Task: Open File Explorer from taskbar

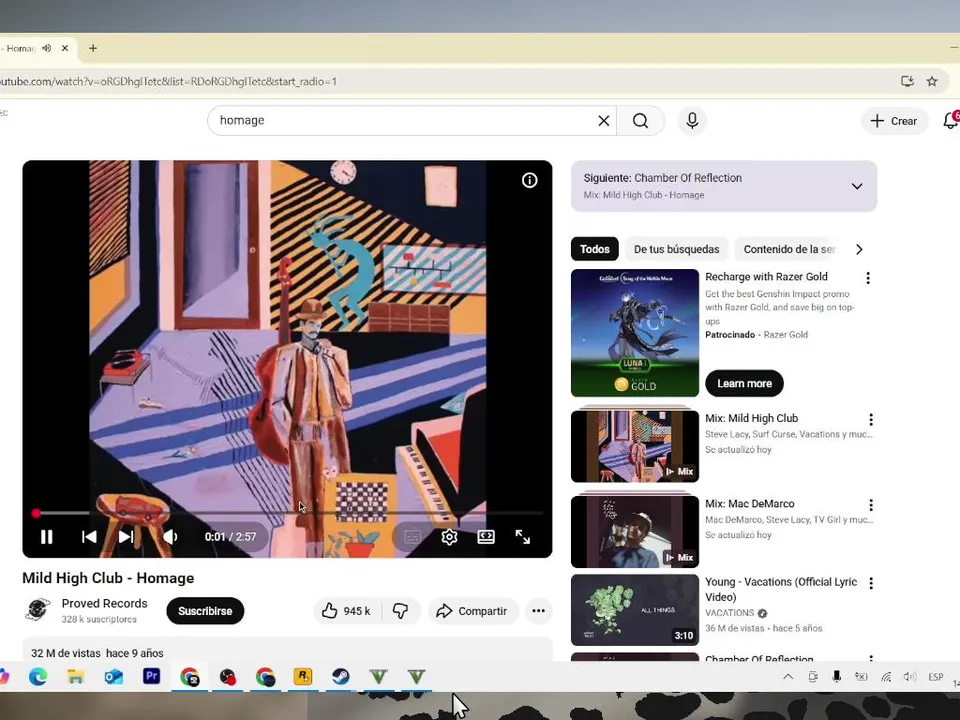Action: (x=76, y=677)
